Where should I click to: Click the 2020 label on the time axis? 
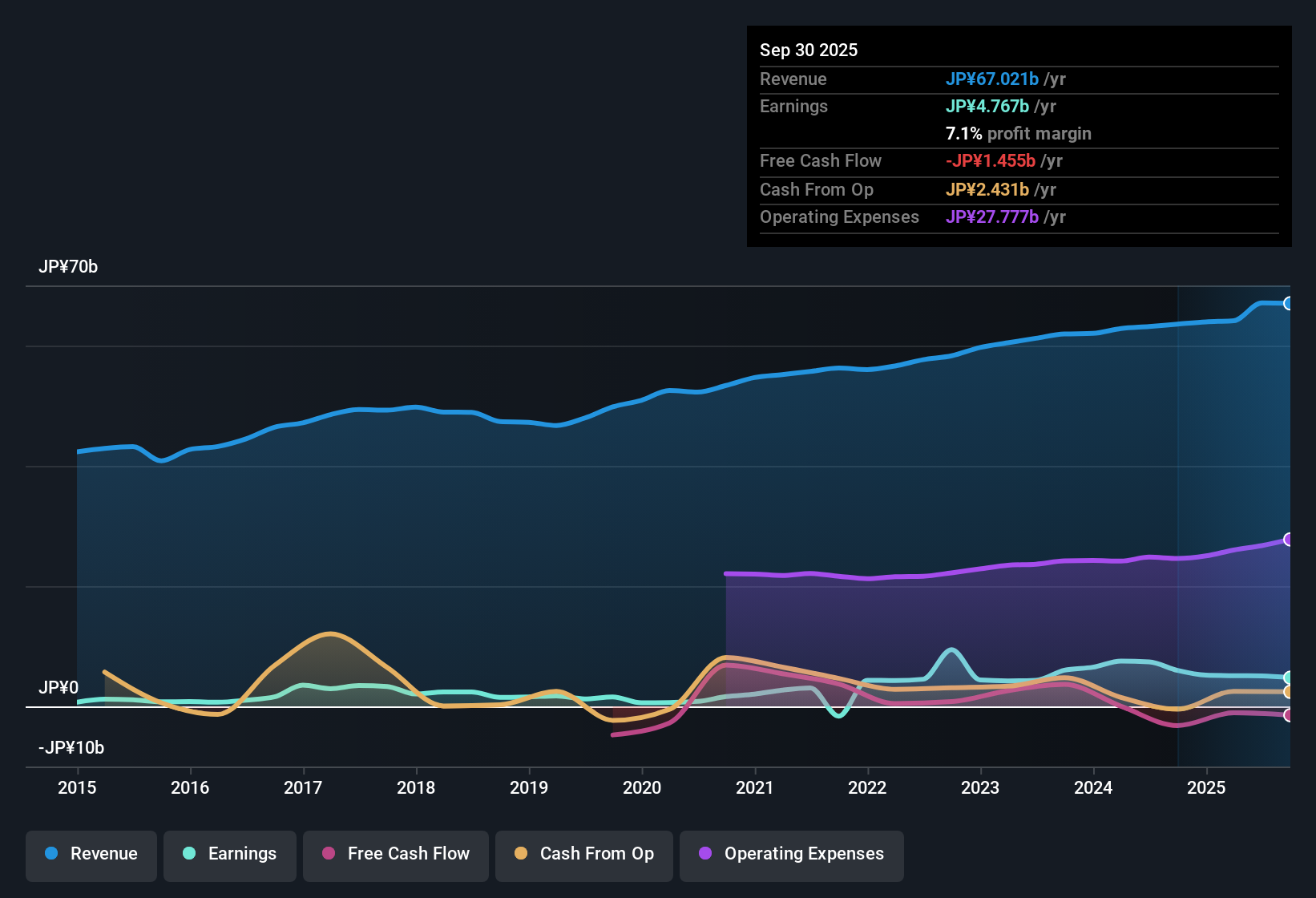click(642, 788)
